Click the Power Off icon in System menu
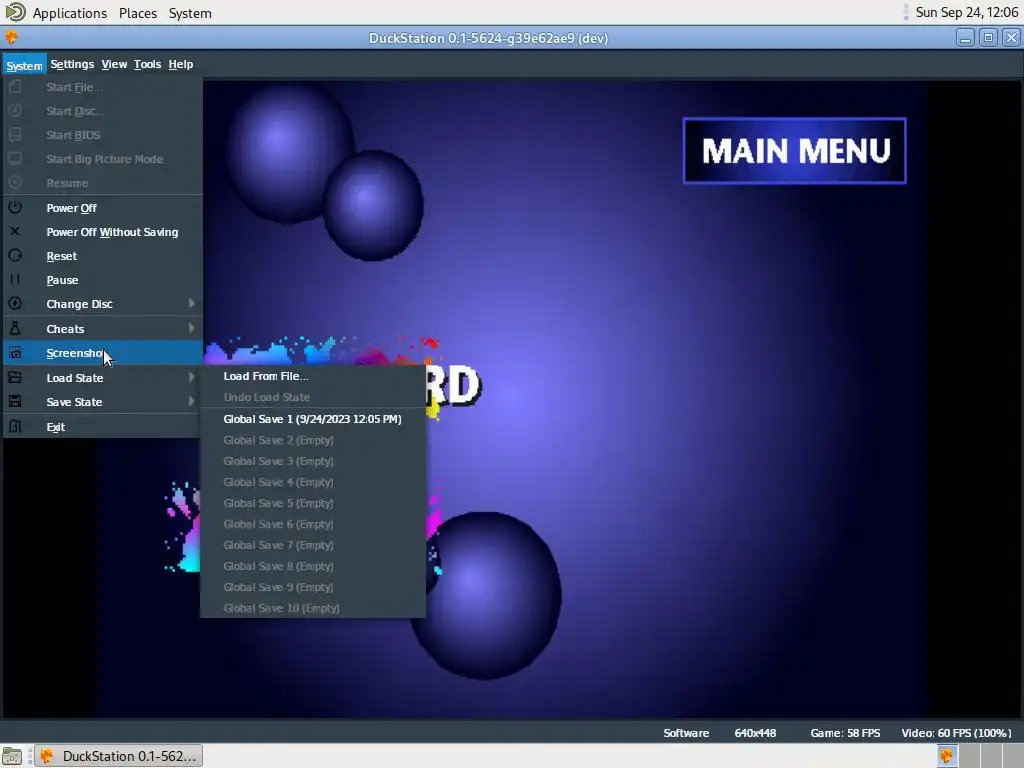This screenshot has width=1024, height=768. tap(15, 208)
